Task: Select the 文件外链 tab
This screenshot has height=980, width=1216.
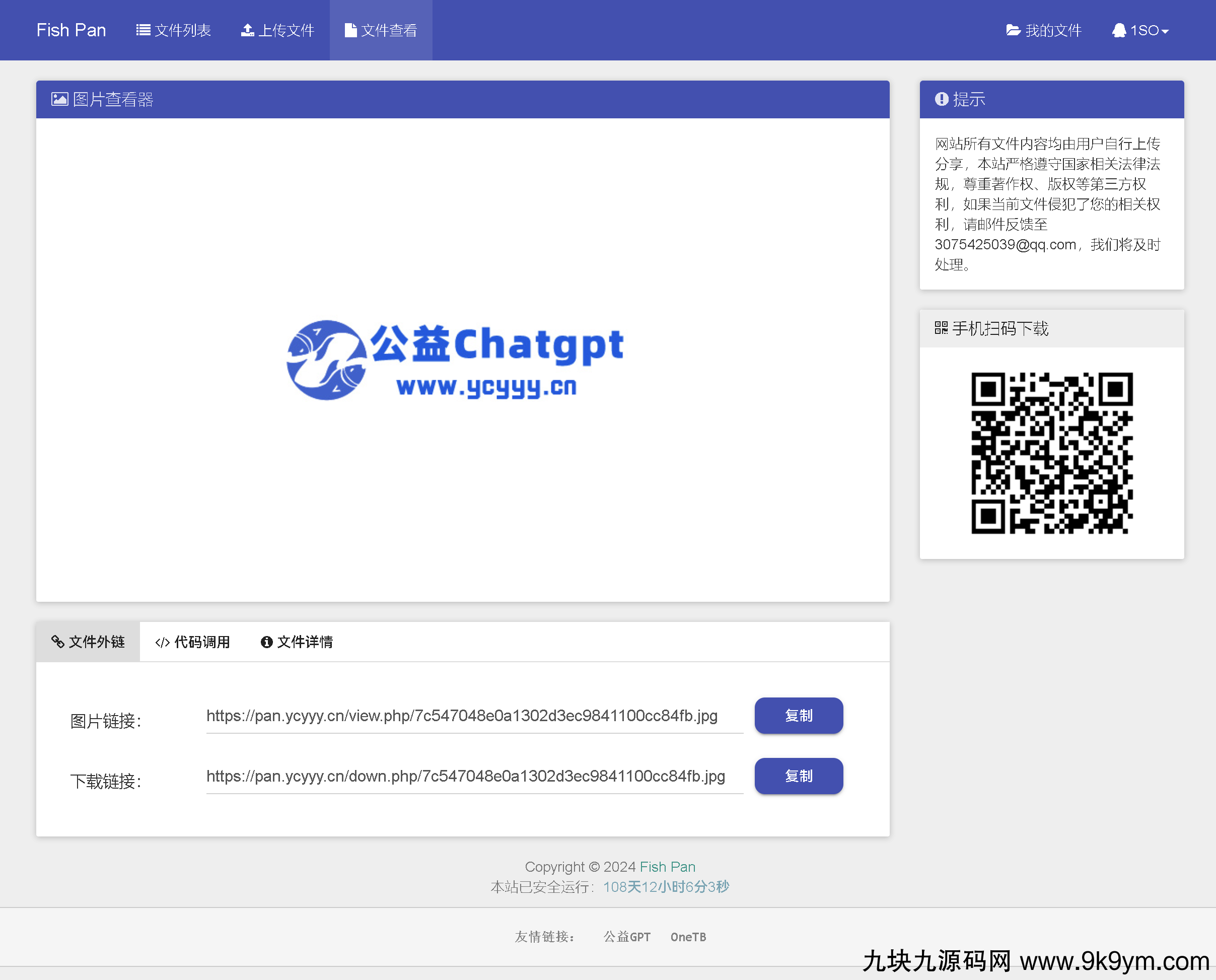Action: 88,642
